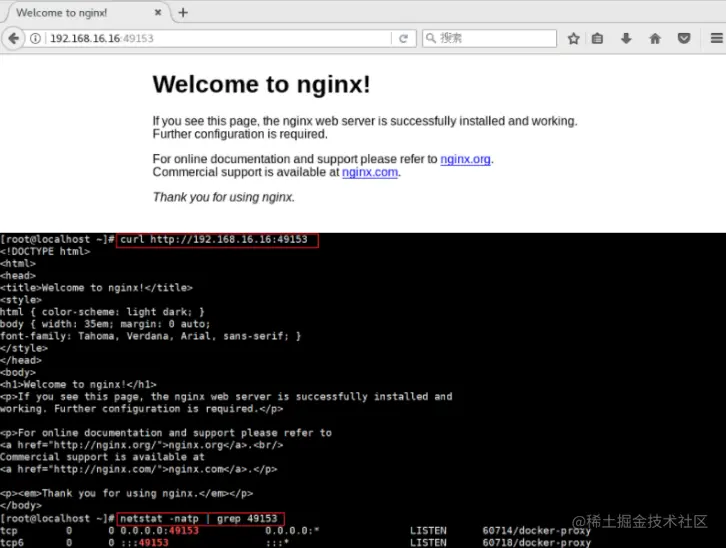Open the Pocket shield icon
This screenshot has height=548, width=726.
click(684, 38)
